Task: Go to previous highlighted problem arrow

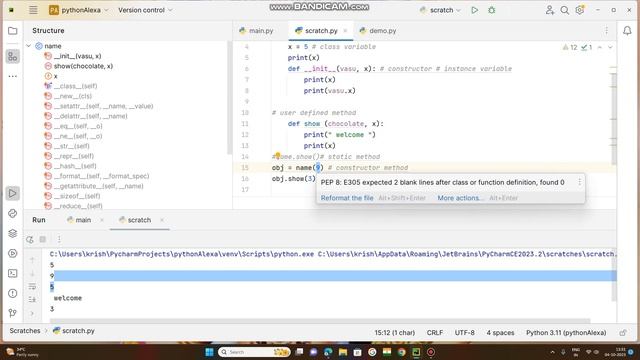Action: coord(600,47)
